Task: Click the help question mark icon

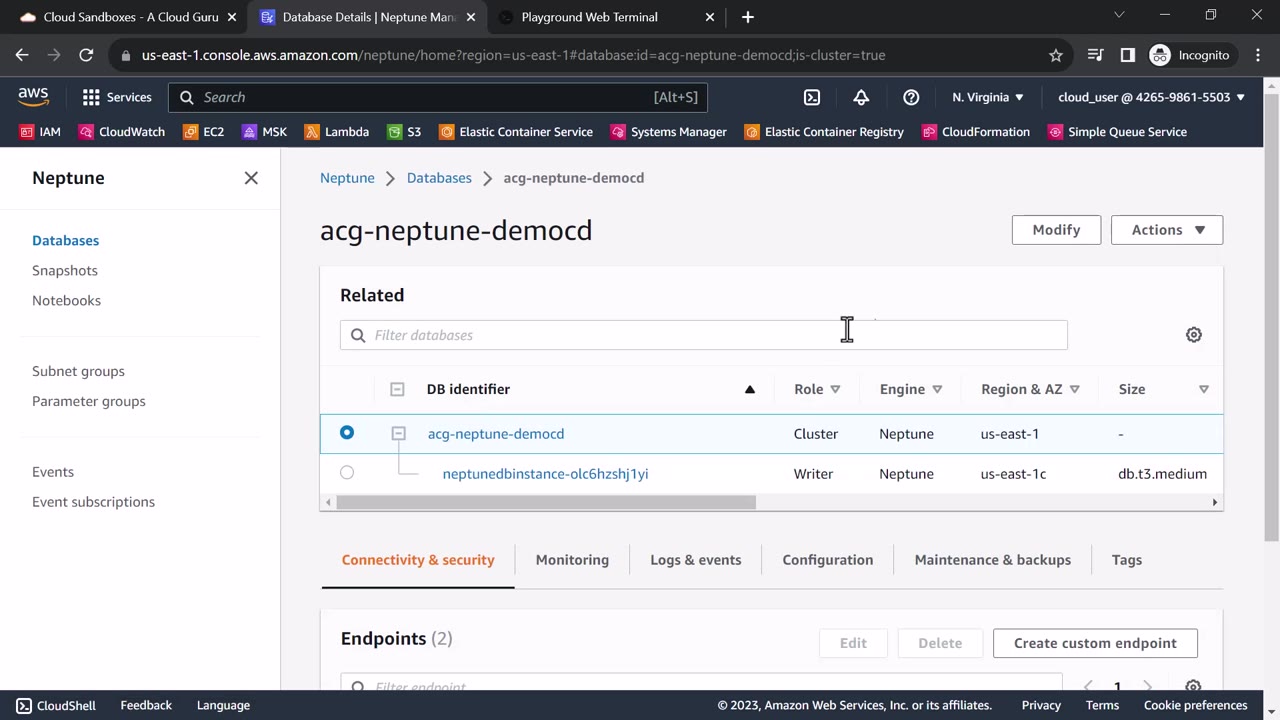Action: pos(911,97)
